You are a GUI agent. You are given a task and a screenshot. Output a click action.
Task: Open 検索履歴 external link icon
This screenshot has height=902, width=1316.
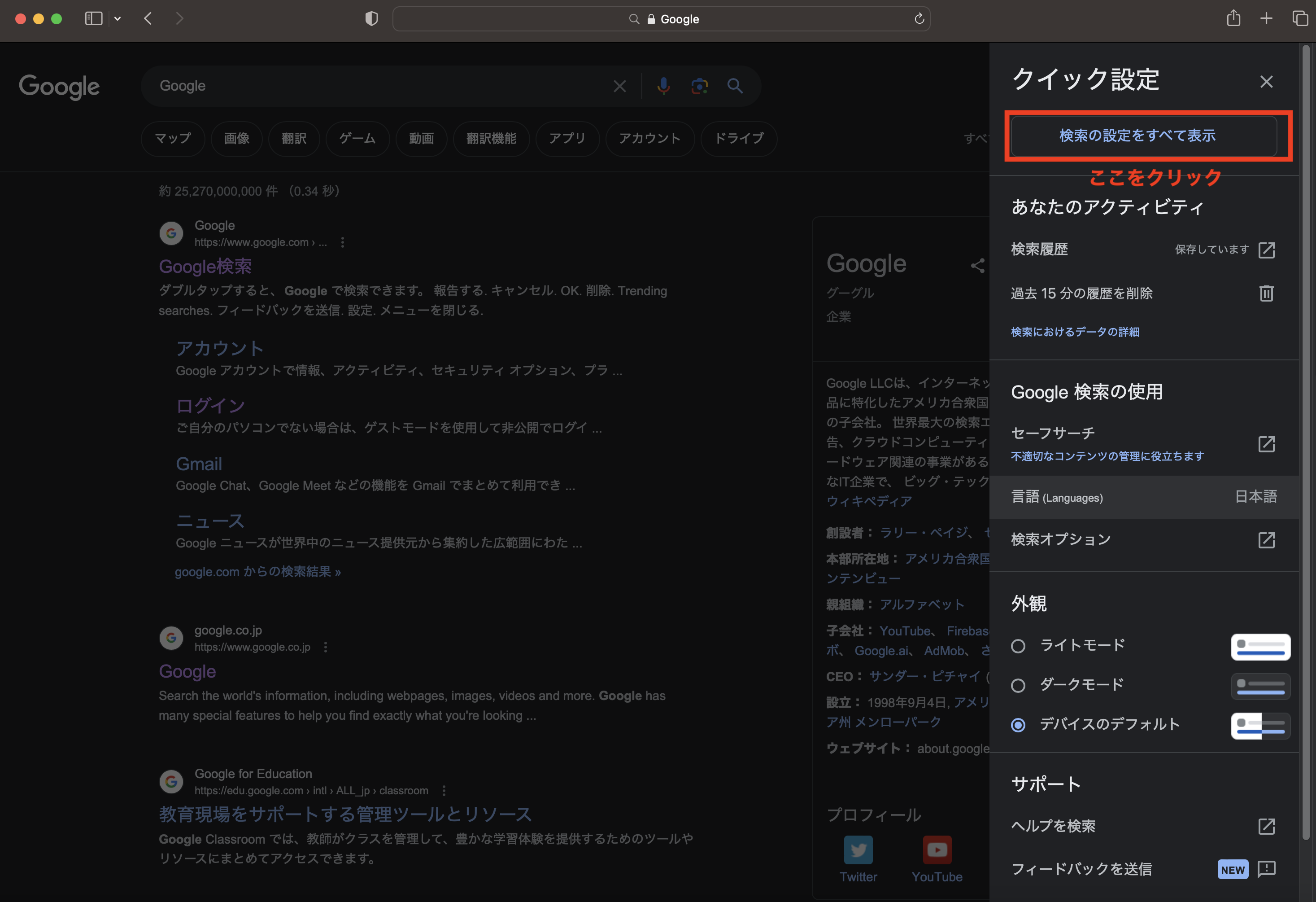coord(1266,250)
